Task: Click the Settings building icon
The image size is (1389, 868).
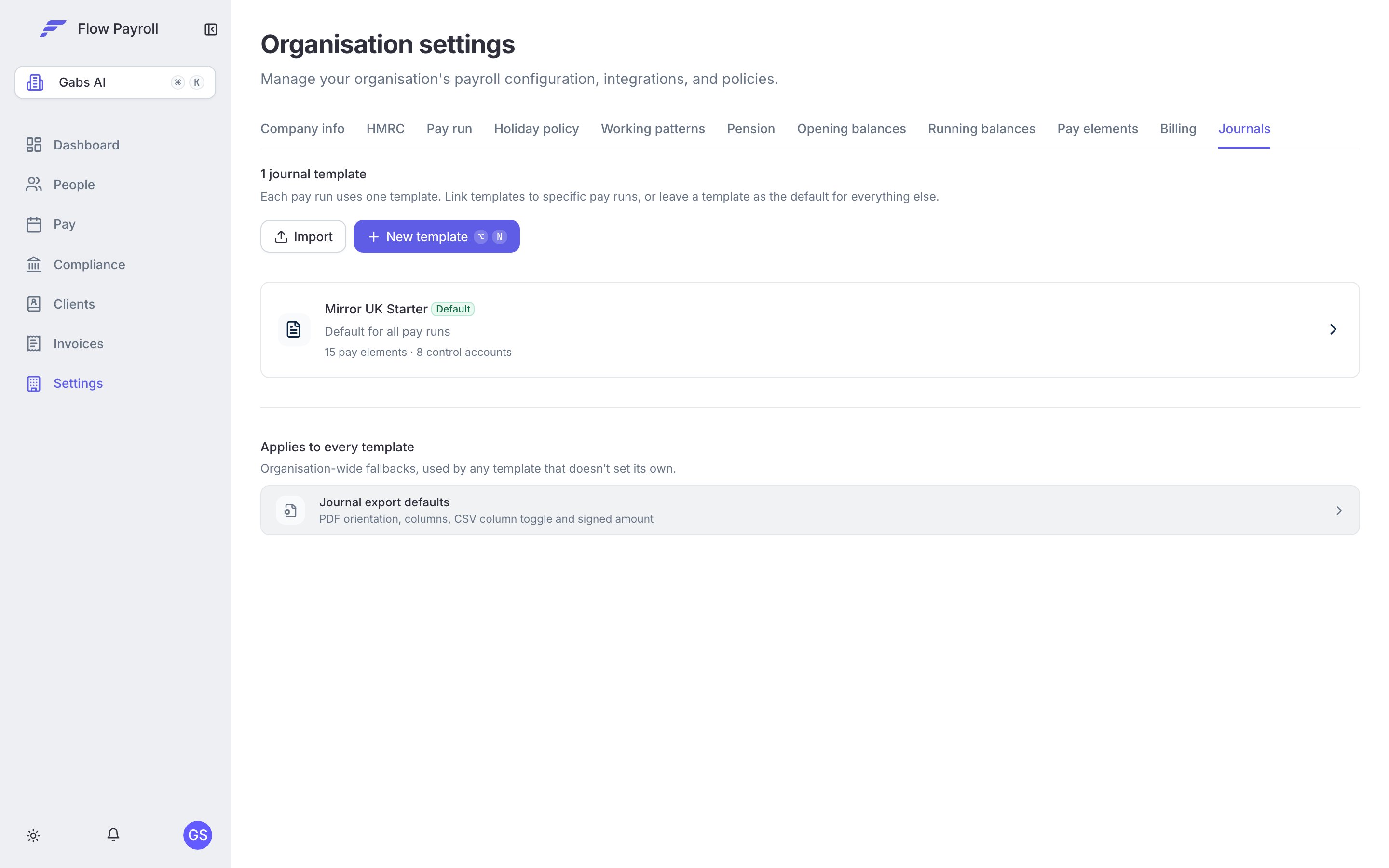Action: click(x=34, y=383)
